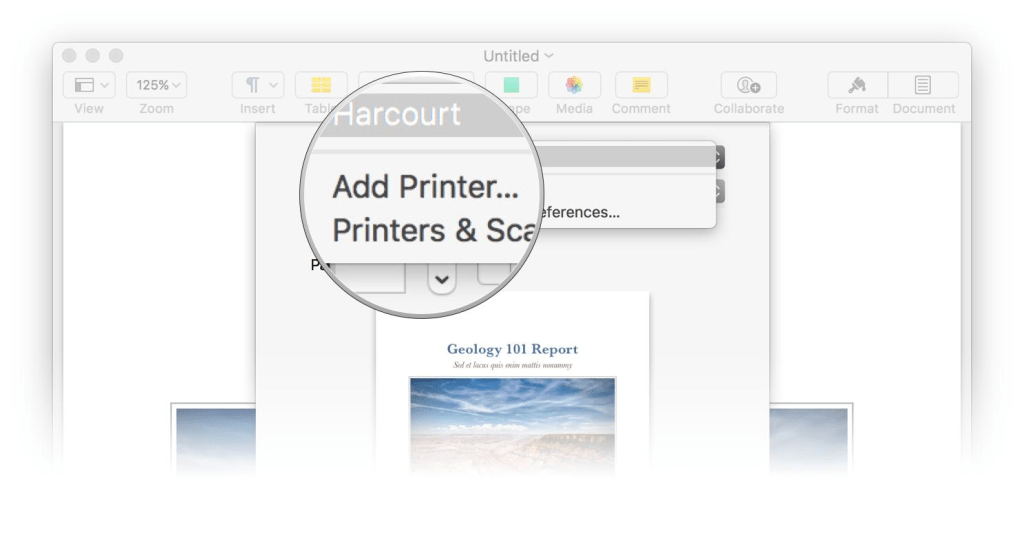Click the Collaborate icon

point(748,85)
